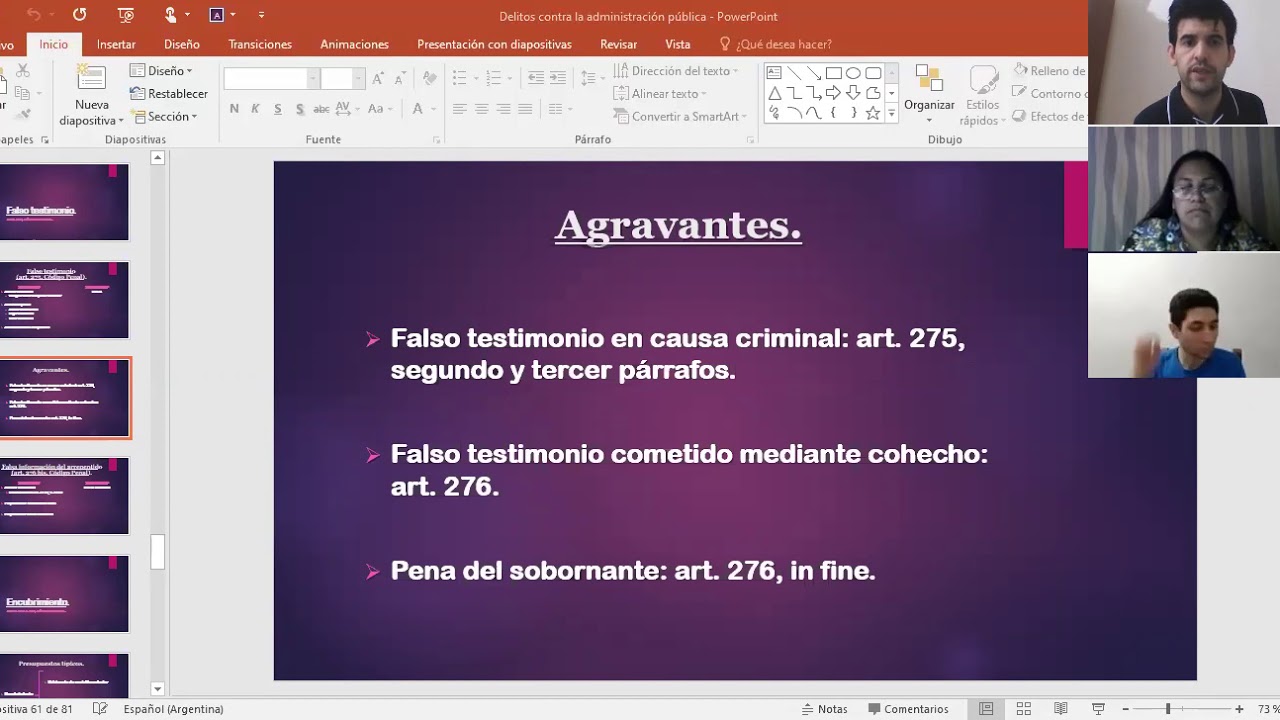Open the slide Diseño layout dropdown
The width and height of the screenshot is (1280, 720).
point(161,71)
